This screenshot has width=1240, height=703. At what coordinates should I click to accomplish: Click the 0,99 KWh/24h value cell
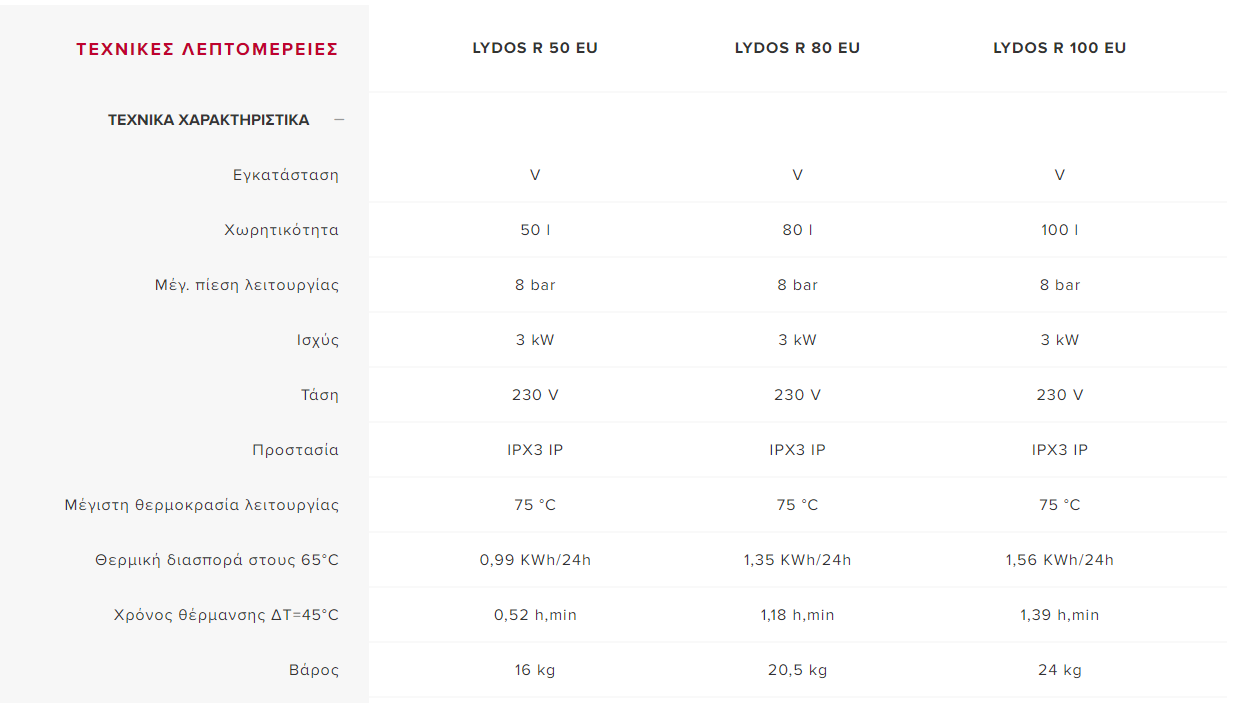coord(535,560)
